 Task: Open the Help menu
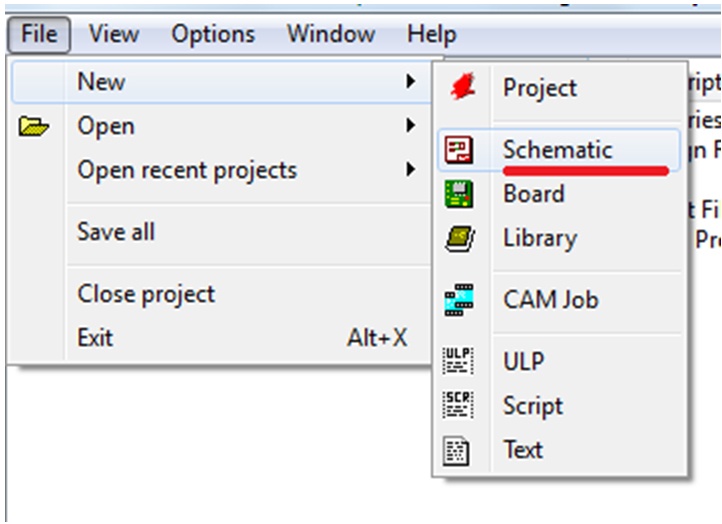432,34
